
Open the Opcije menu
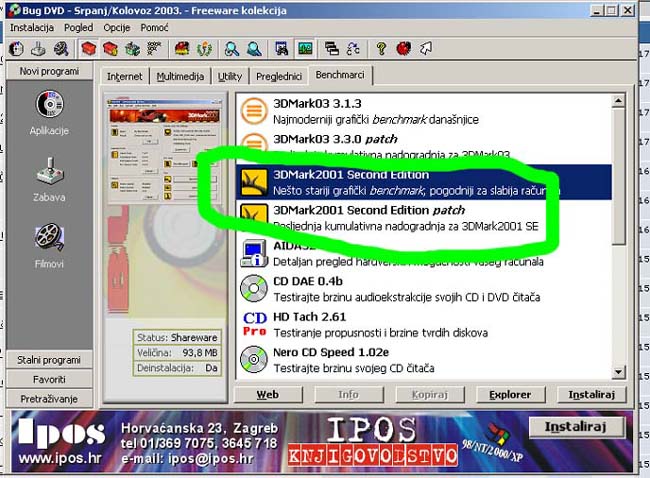click(116, 28)
